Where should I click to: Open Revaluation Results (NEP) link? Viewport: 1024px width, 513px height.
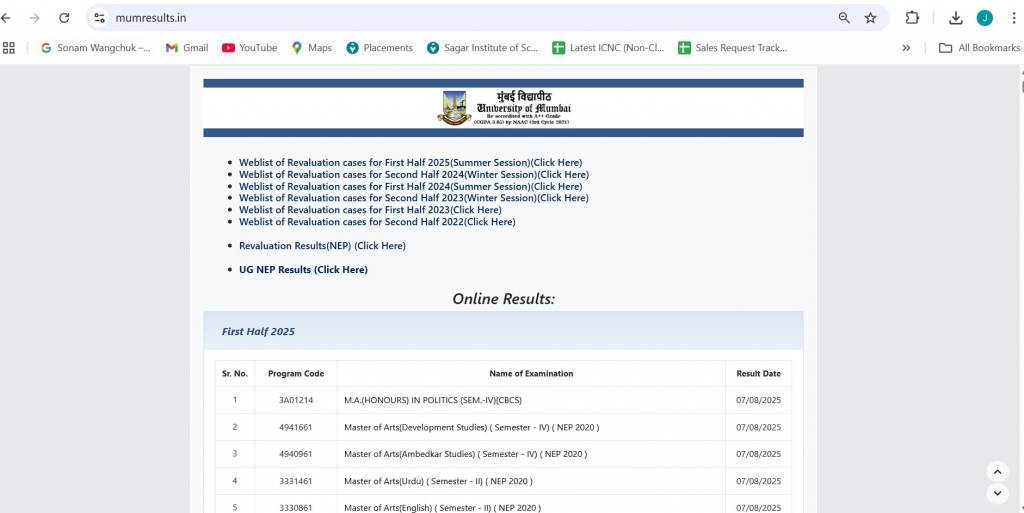(322, 246)
